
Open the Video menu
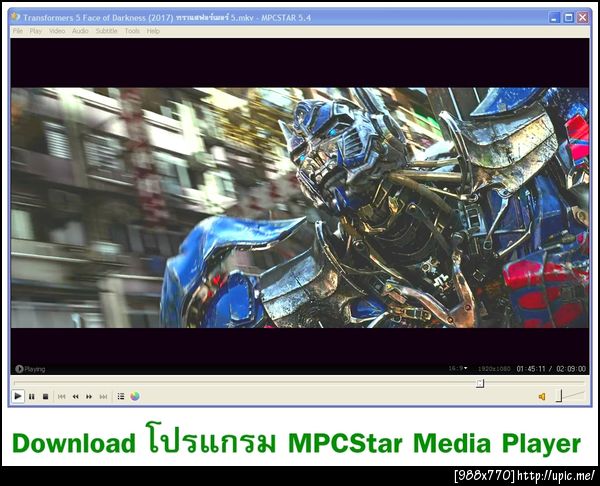coord(57,31)
